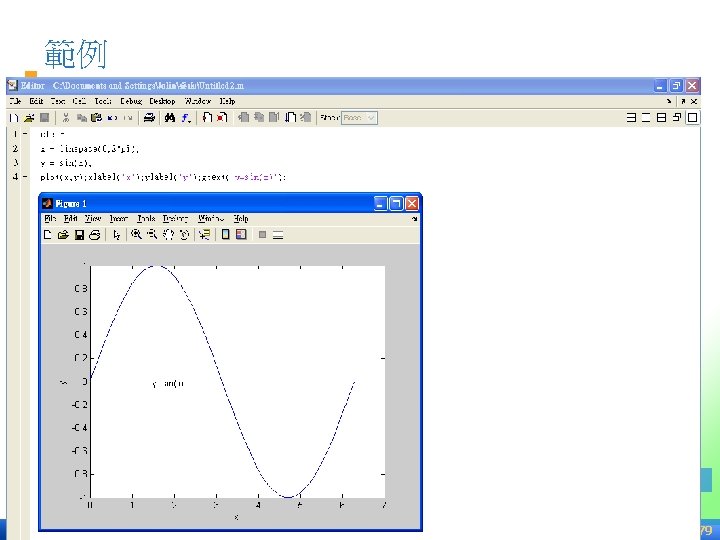
Task: Select the Zoom In tool in Figure 1
Action: tap(136, 235)
